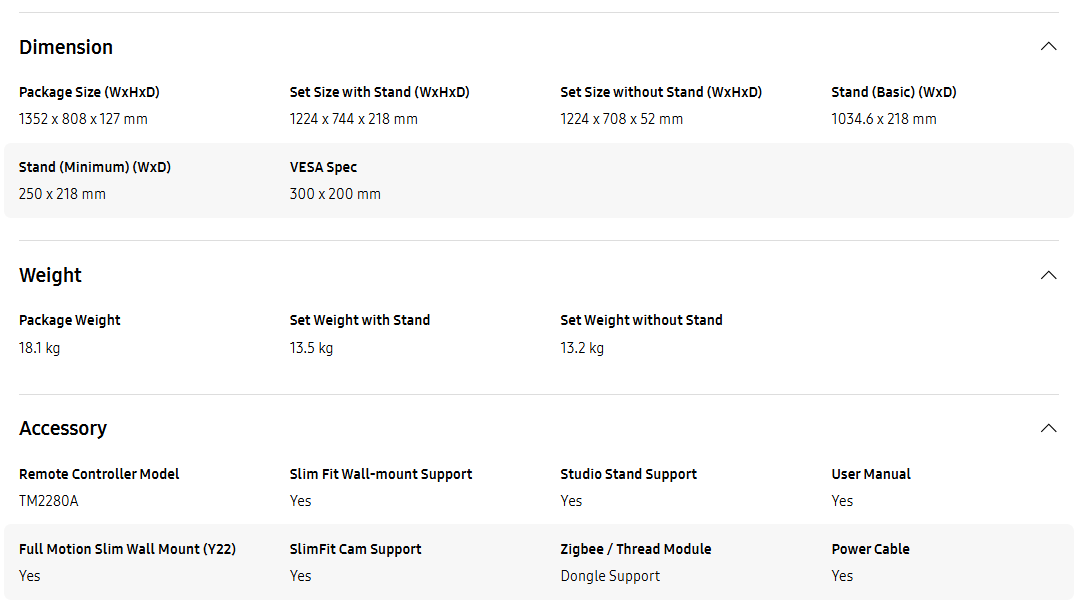The height and width of the screenshot is (612, 1077).
Task: Click the Dongle Support value
Action: [x=611, y=576]
